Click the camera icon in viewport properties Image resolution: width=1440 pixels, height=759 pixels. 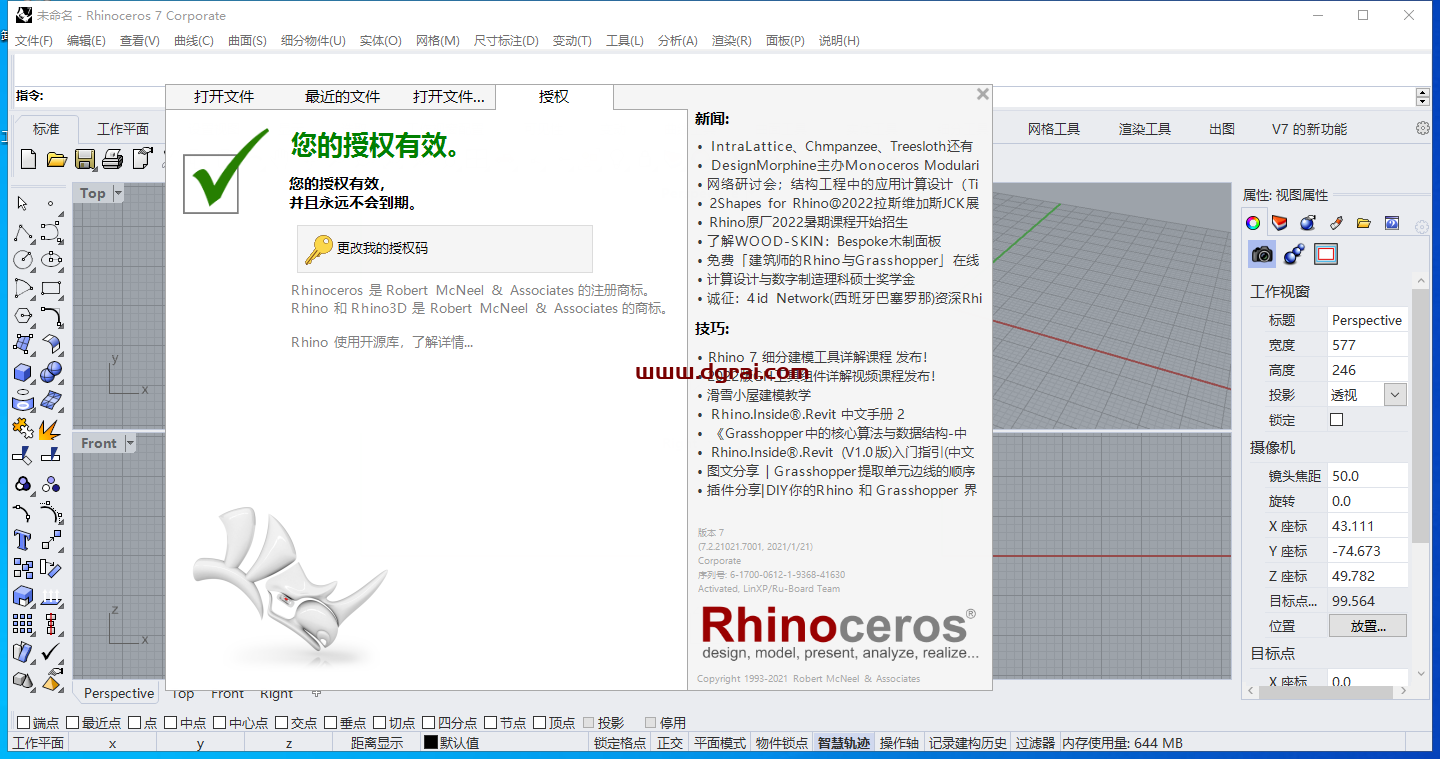pyautogui.click(x=1261, y=254)
